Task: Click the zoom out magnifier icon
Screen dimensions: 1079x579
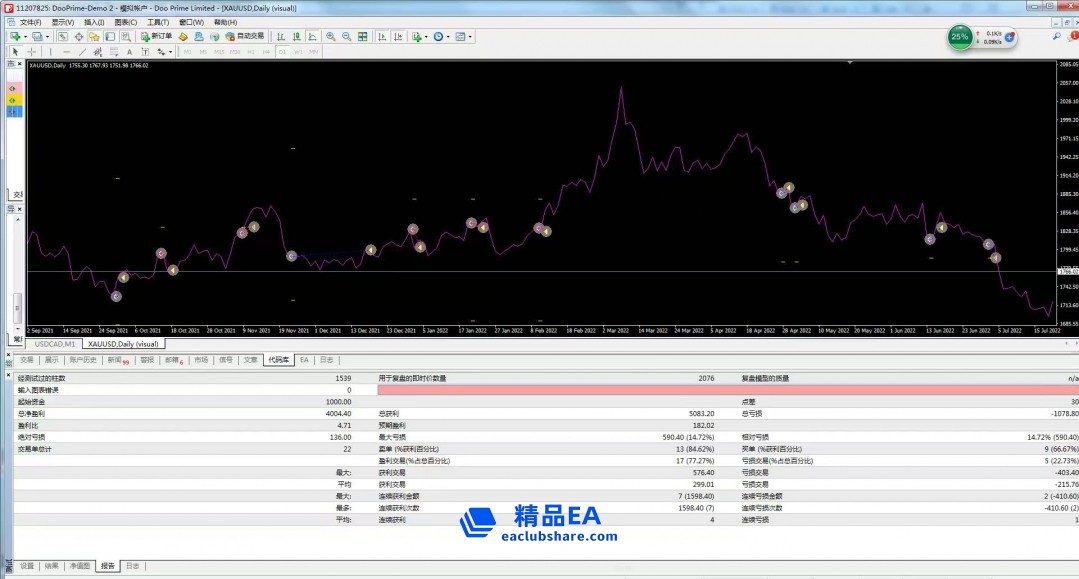Action: (x=346, y=37)
